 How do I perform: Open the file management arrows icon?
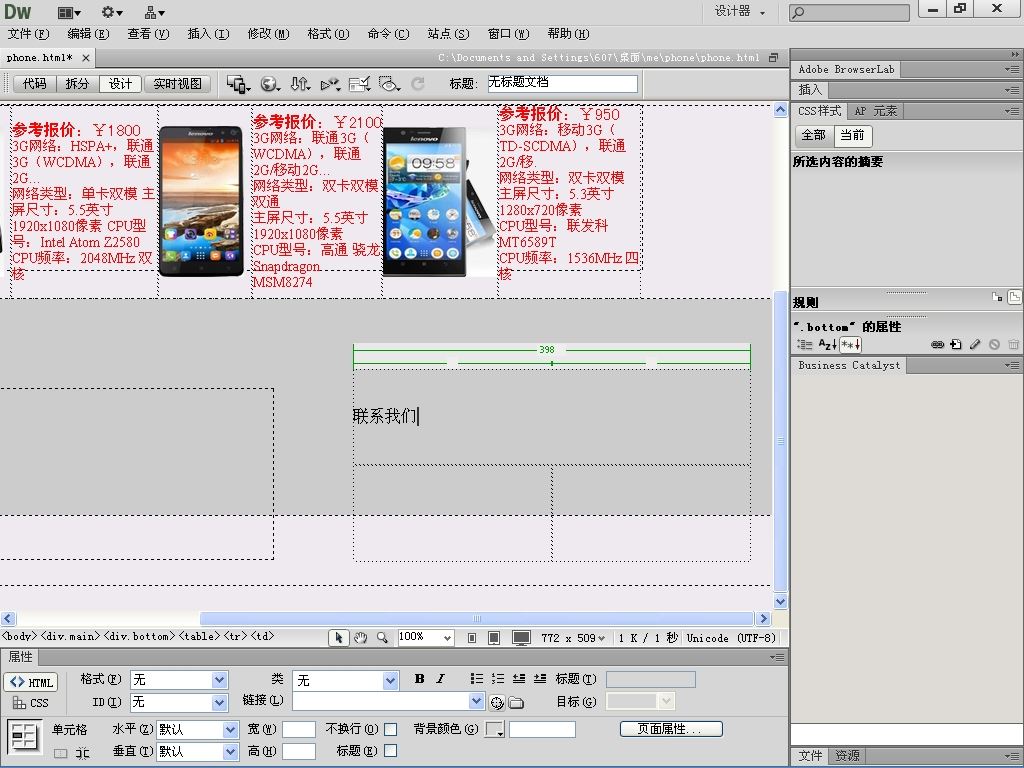[x=300, y=84]
